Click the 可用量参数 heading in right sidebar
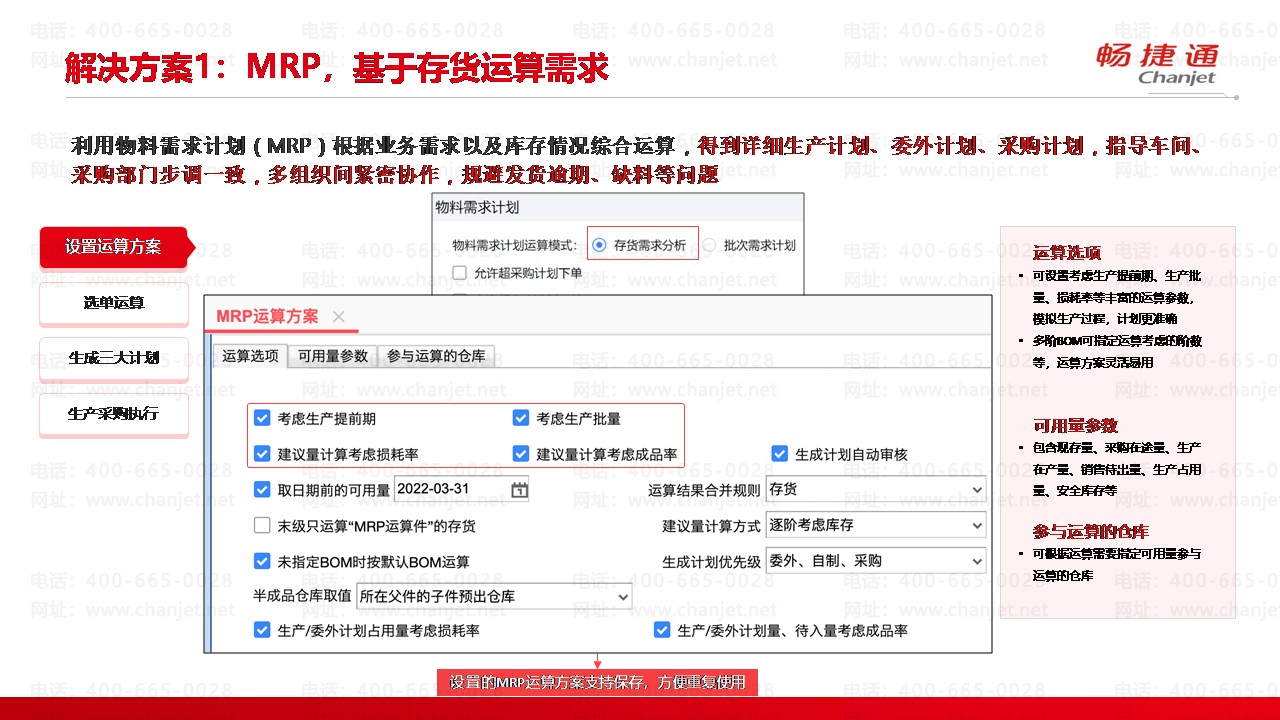The width and height of the screenshot is (1280, 720). (x=1075, y=426)
